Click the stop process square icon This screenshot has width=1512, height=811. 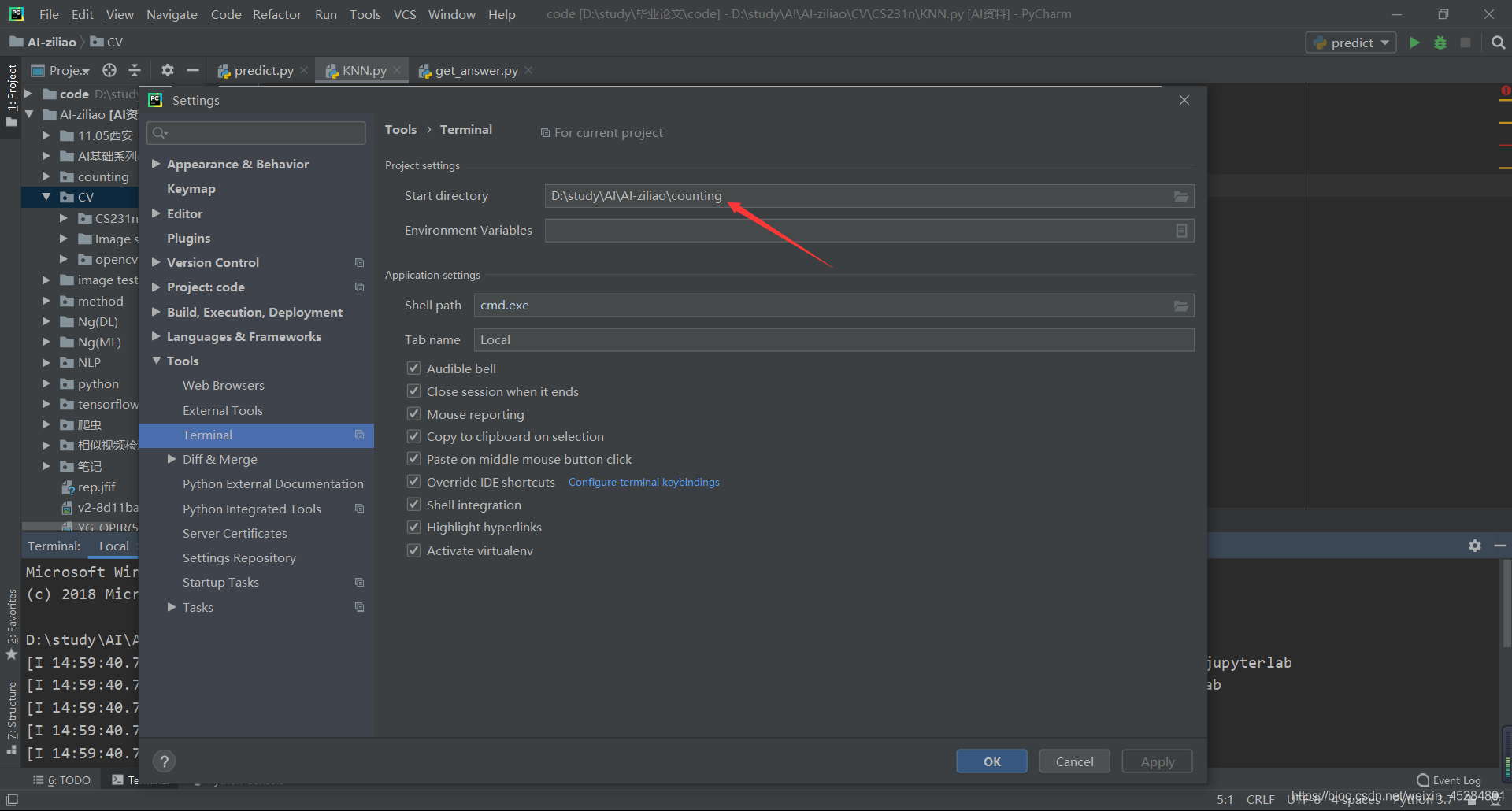pos(1466,43)
